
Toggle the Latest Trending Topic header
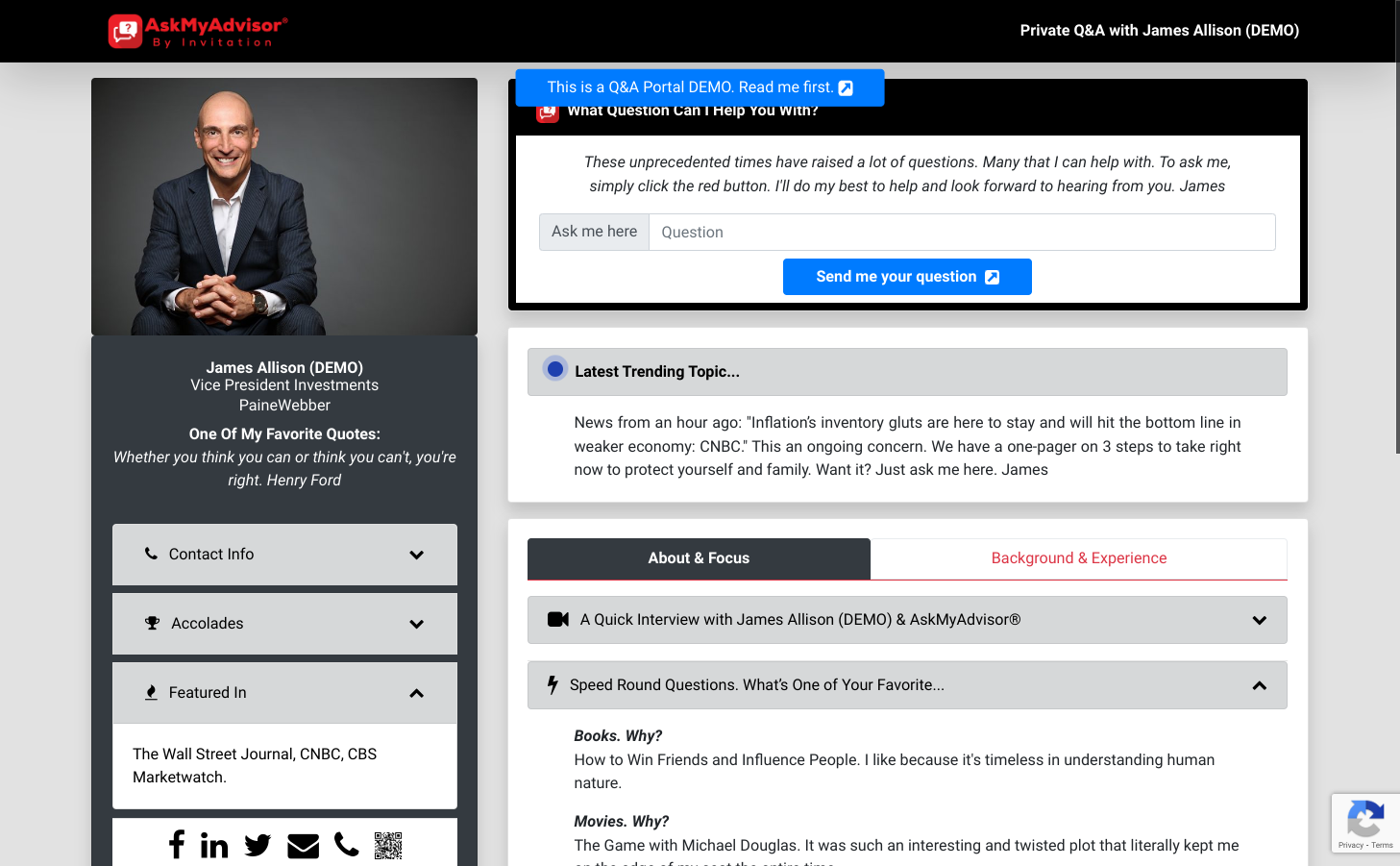pyautogui.click(x=907, y=372)
